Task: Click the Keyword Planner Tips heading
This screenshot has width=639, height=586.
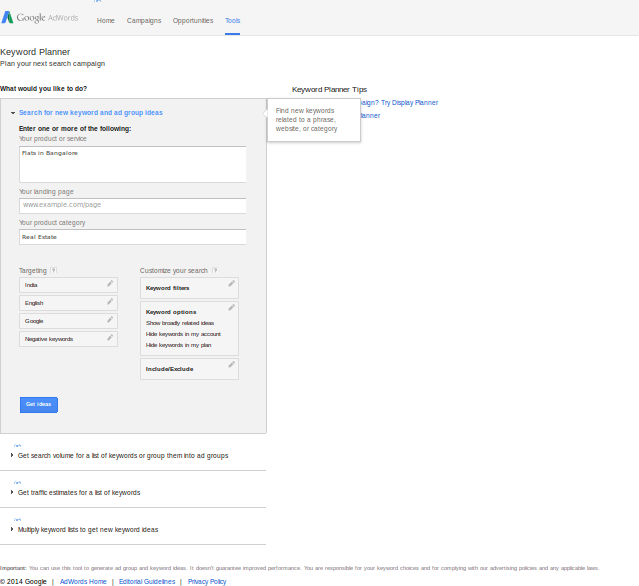Action: pos(329,90)
